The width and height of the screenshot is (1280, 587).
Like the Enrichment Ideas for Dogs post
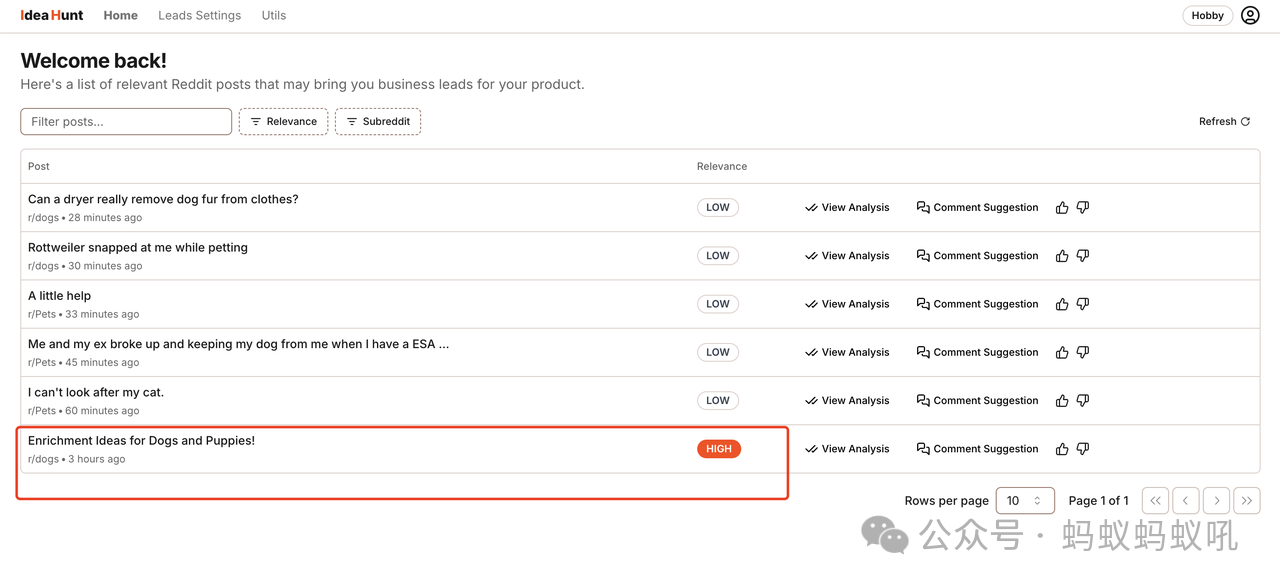pyautogui.click(x=1062, y=449)
